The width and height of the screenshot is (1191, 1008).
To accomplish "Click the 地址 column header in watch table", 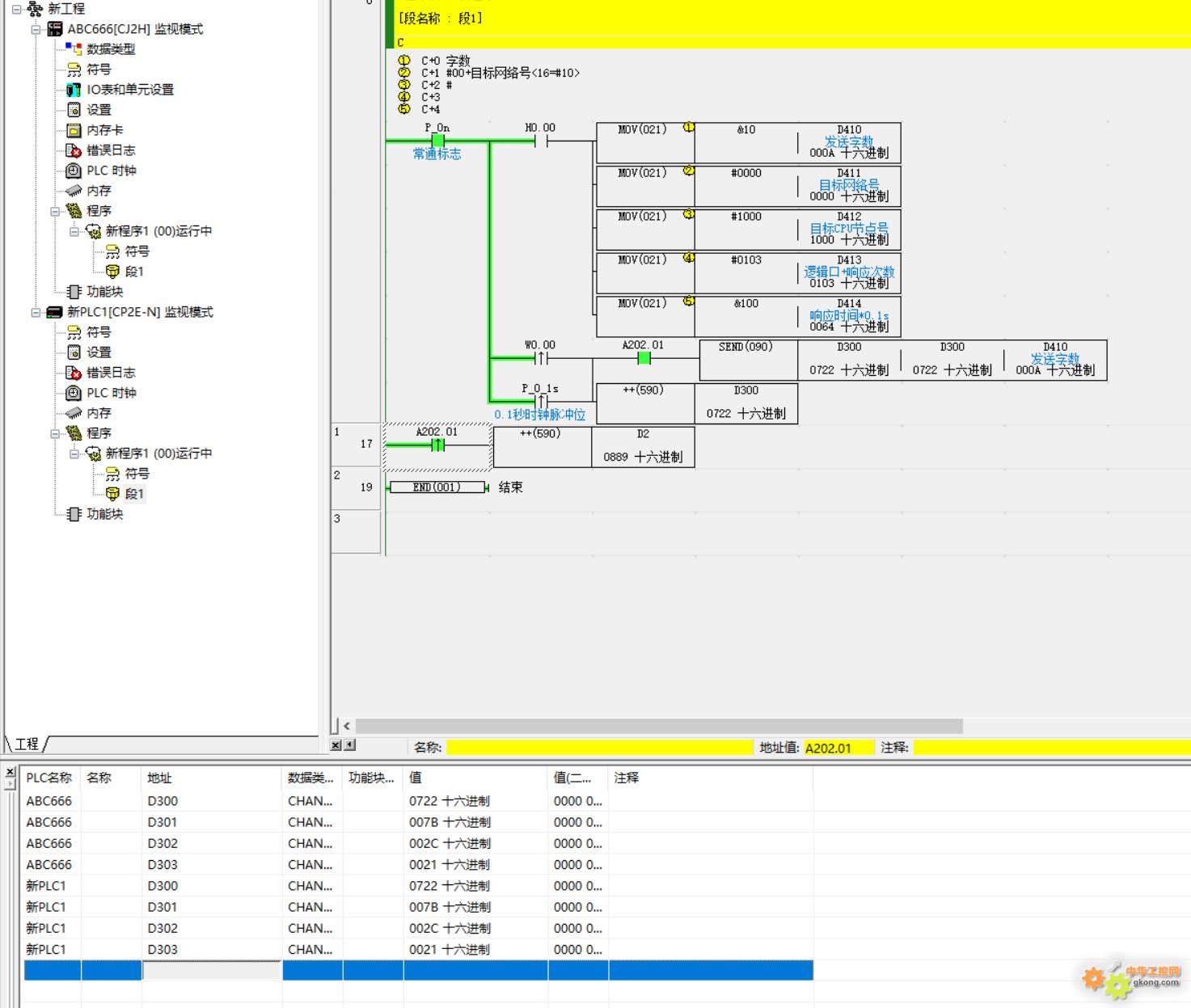I will tap(211, 778).
